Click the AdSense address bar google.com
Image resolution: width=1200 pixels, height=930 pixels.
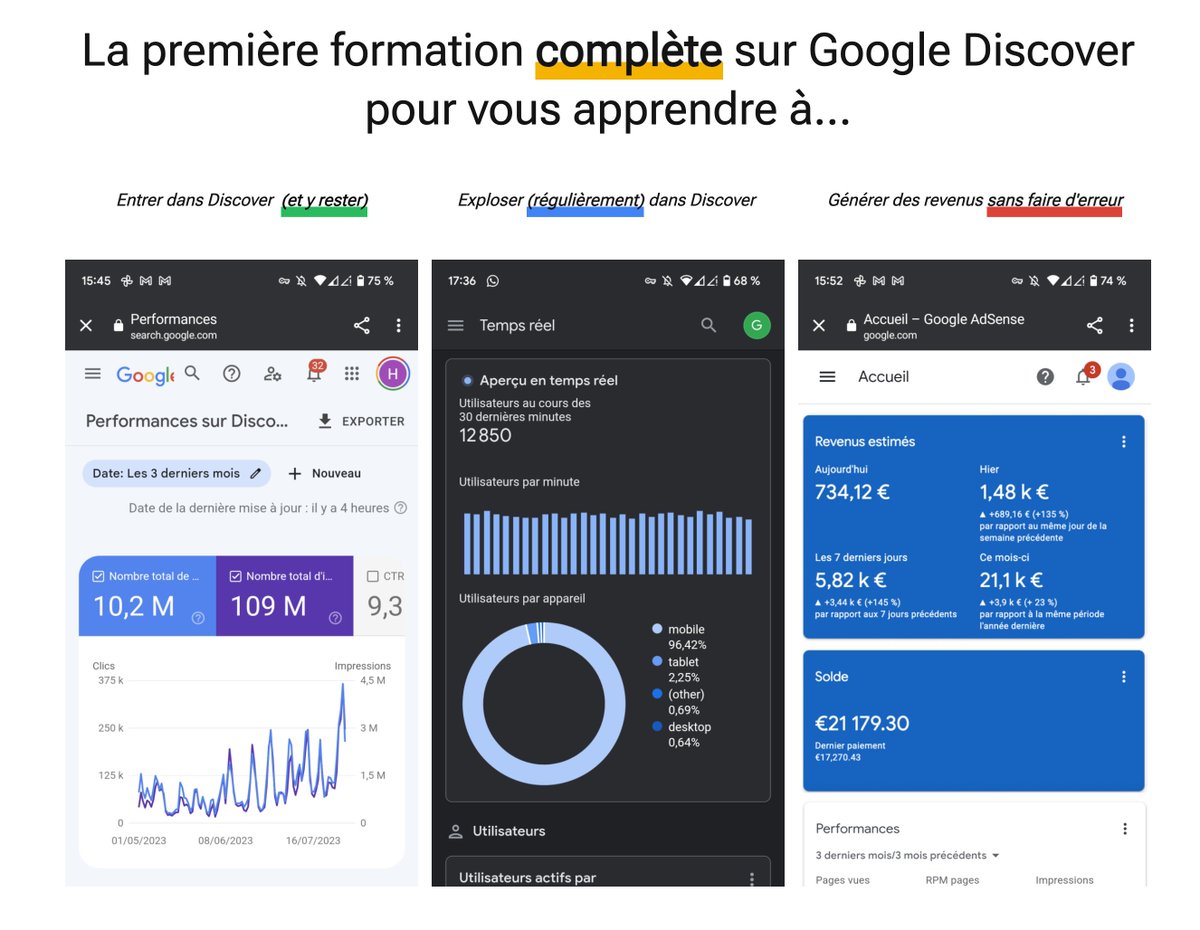(944, 325)
